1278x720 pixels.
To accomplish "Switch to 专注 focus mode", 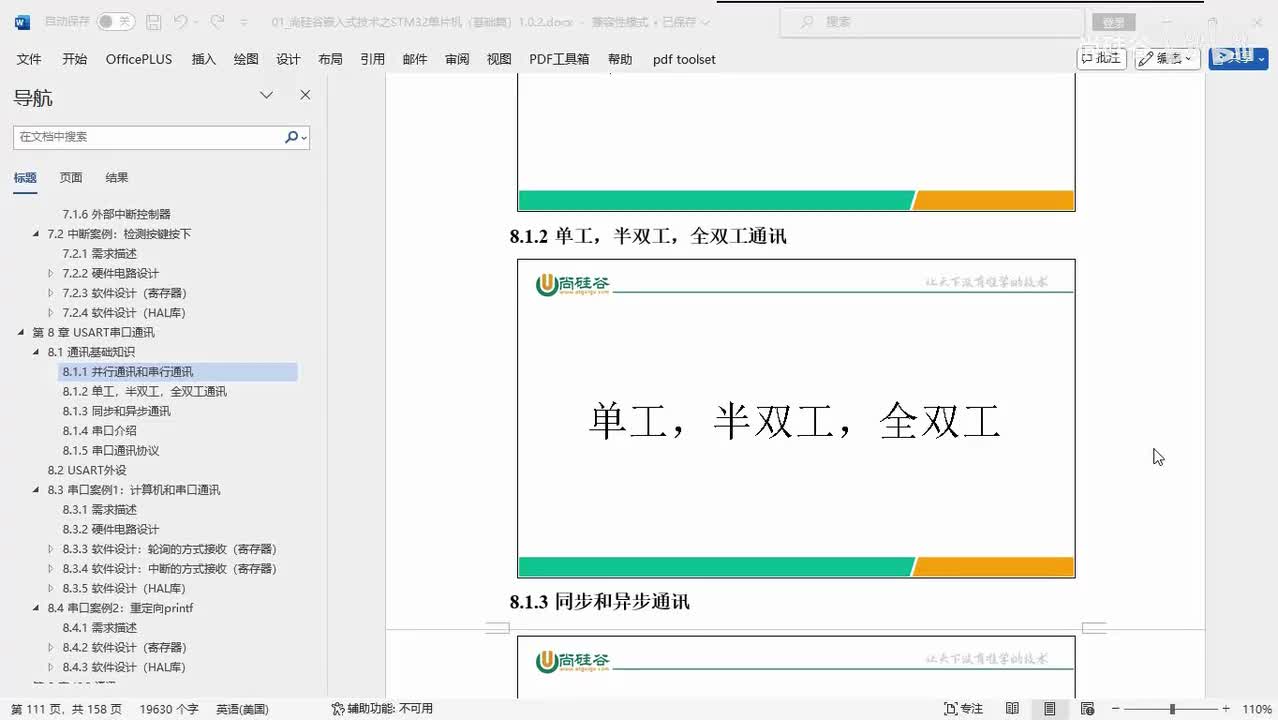I will coord(964,708).
